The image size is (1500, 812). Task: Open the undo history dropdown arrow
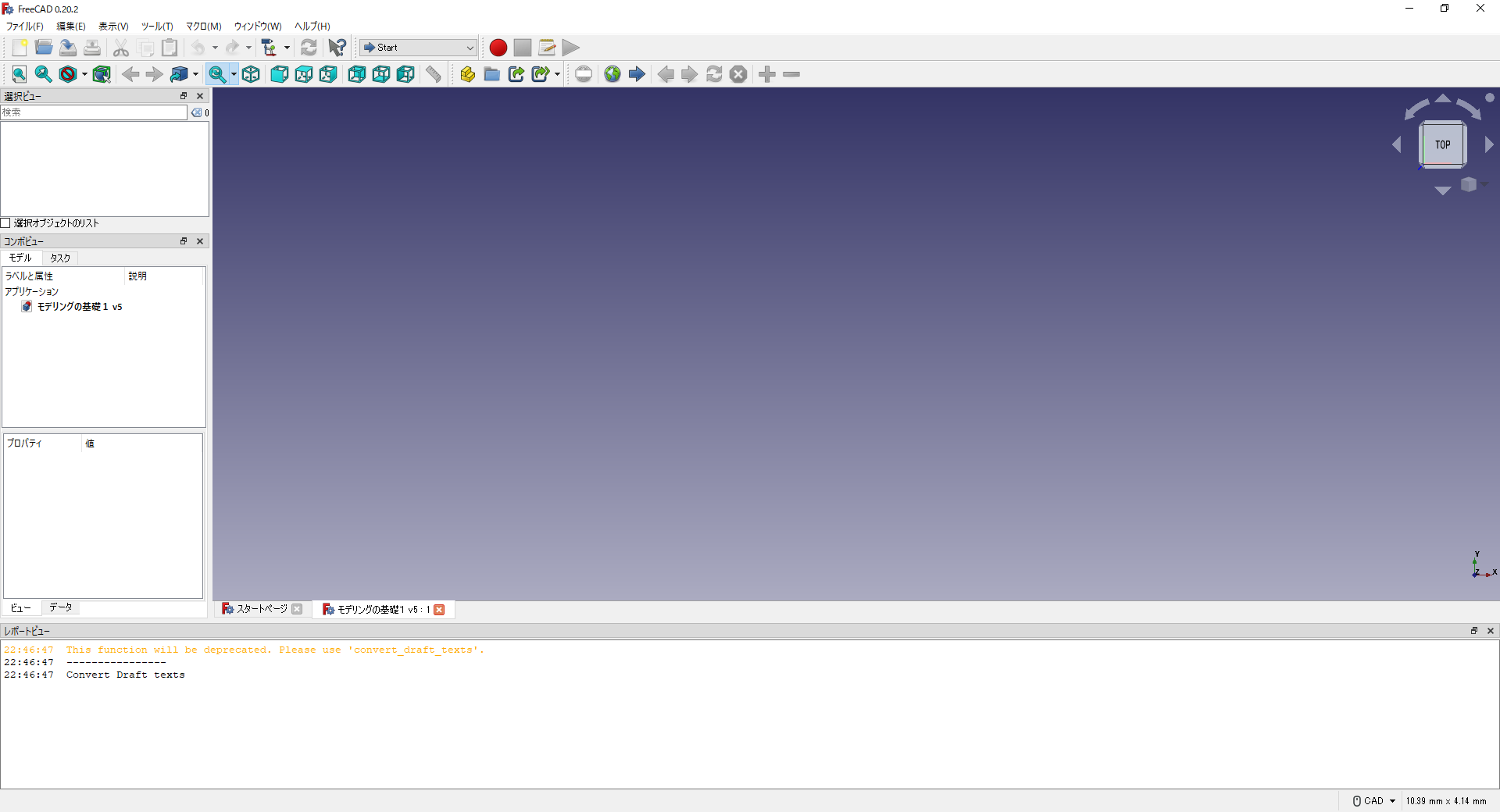pyautogui.click(x=215, y=48)
